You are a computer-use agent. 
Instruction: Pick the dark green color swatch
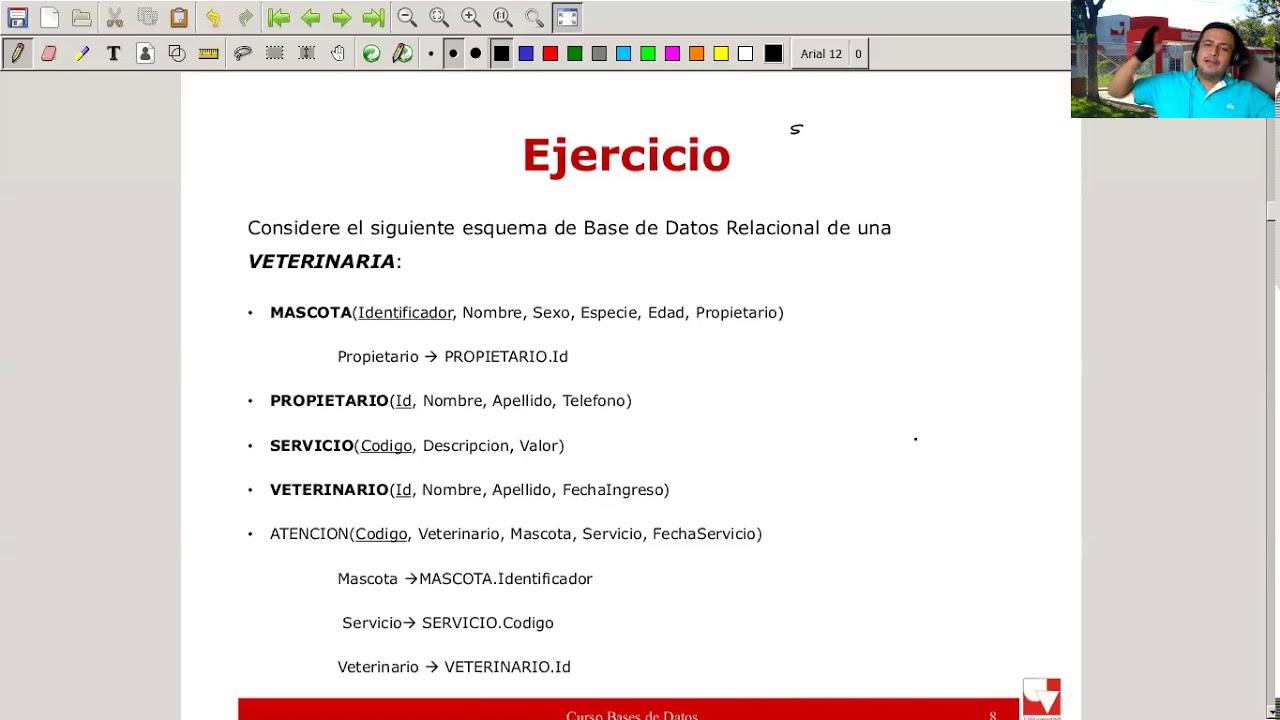pos(575,54)
